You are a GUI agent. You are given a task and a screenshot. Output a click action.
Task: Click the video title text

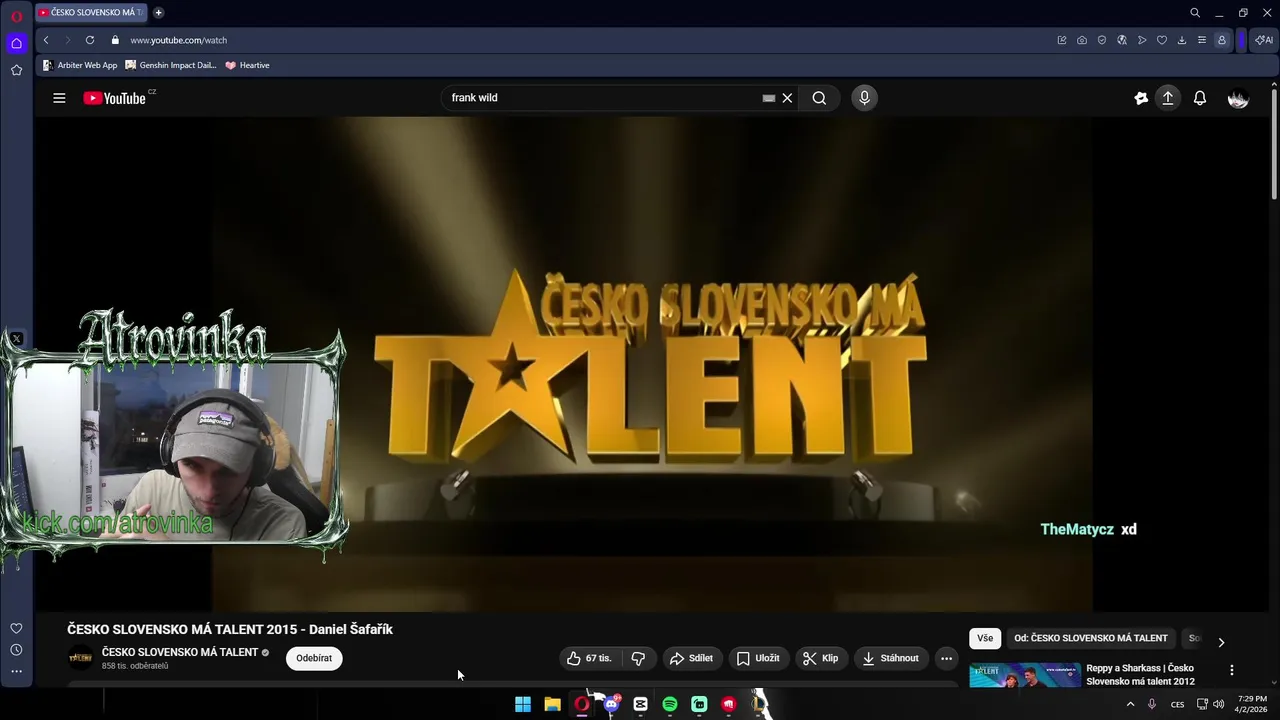pyautogui.click(x=230, y=629)
